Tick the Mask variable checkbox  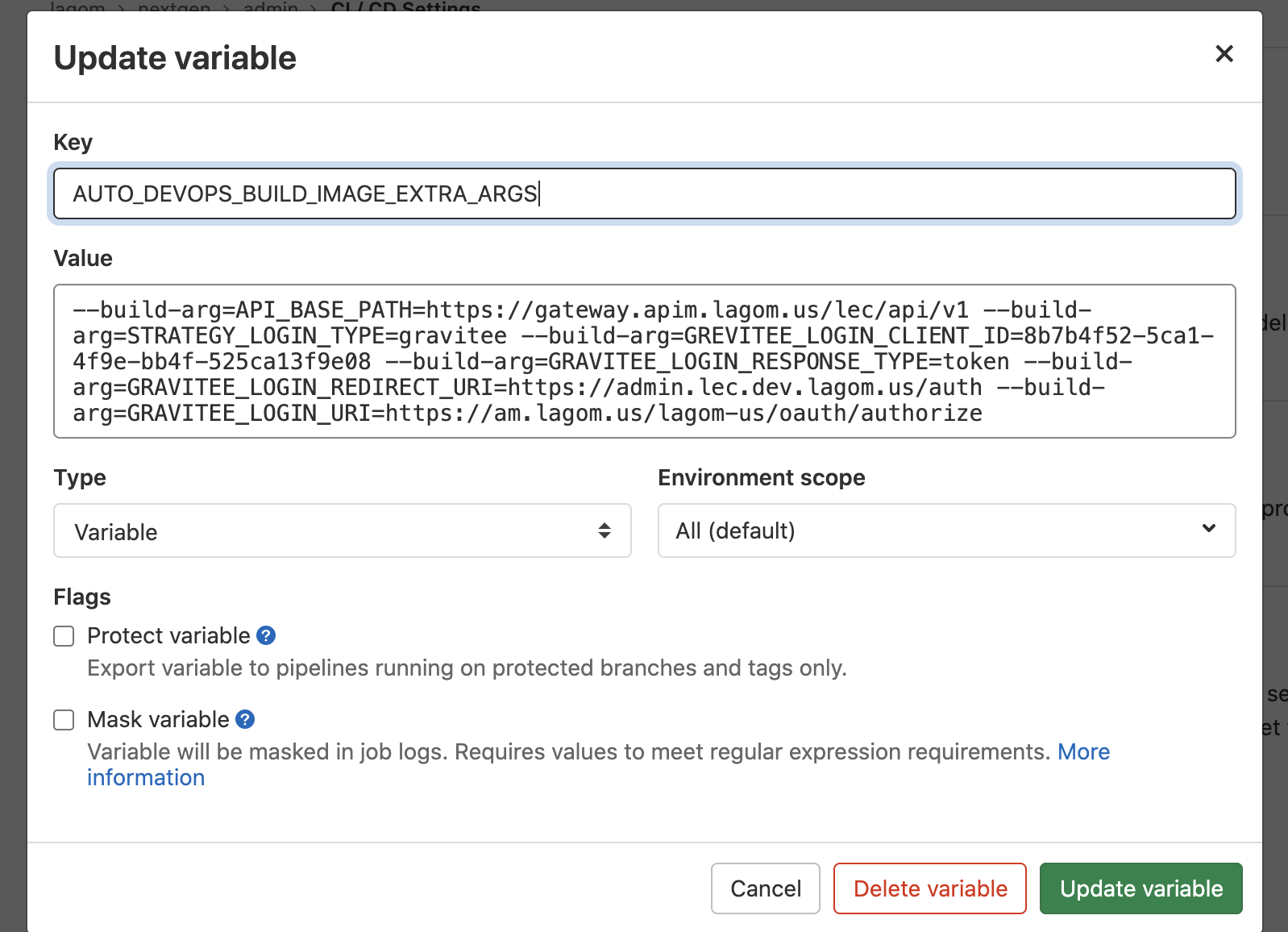pos(64,720)
